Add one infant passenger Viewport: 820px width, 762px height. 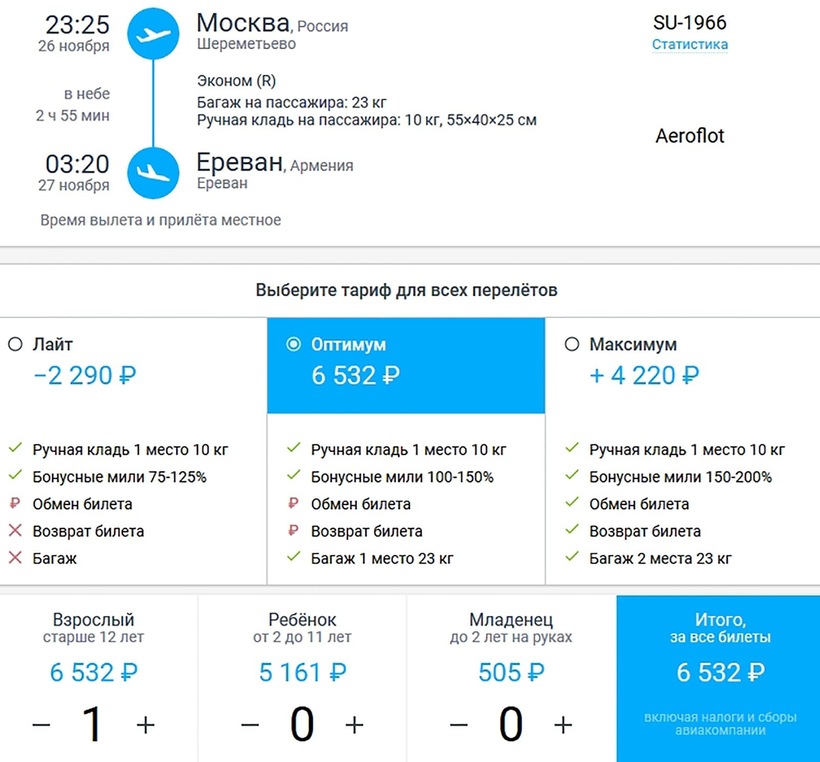pyautogui.click(x=563, y=725)
